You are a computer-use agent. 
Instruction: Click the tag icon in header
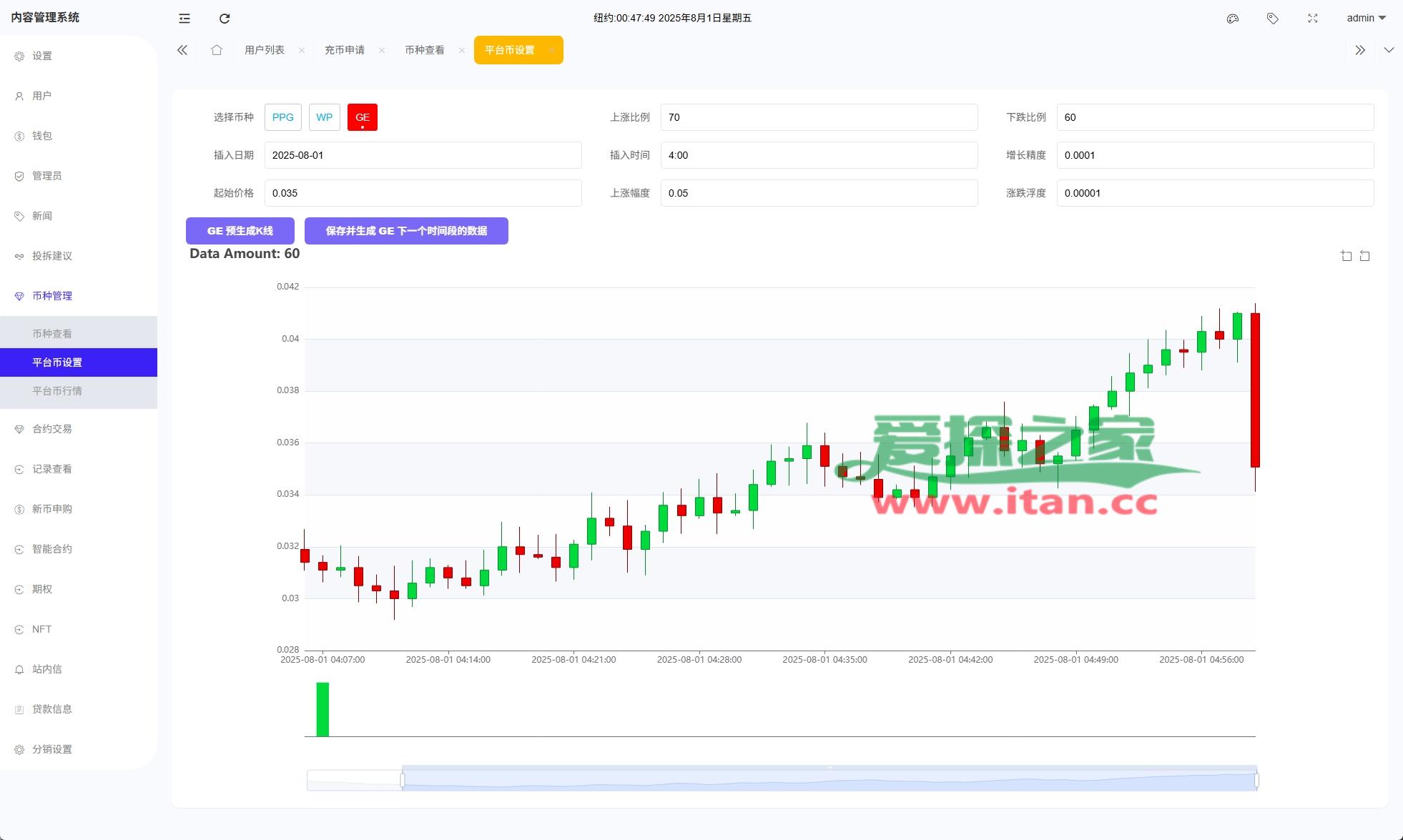(x=1272, y=19)
